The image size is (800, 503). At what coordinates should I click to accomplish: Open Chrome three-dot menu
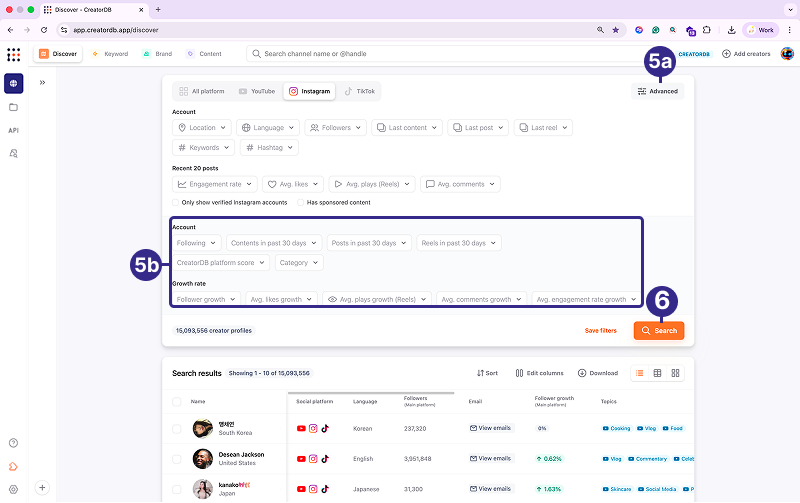[789, 30]
